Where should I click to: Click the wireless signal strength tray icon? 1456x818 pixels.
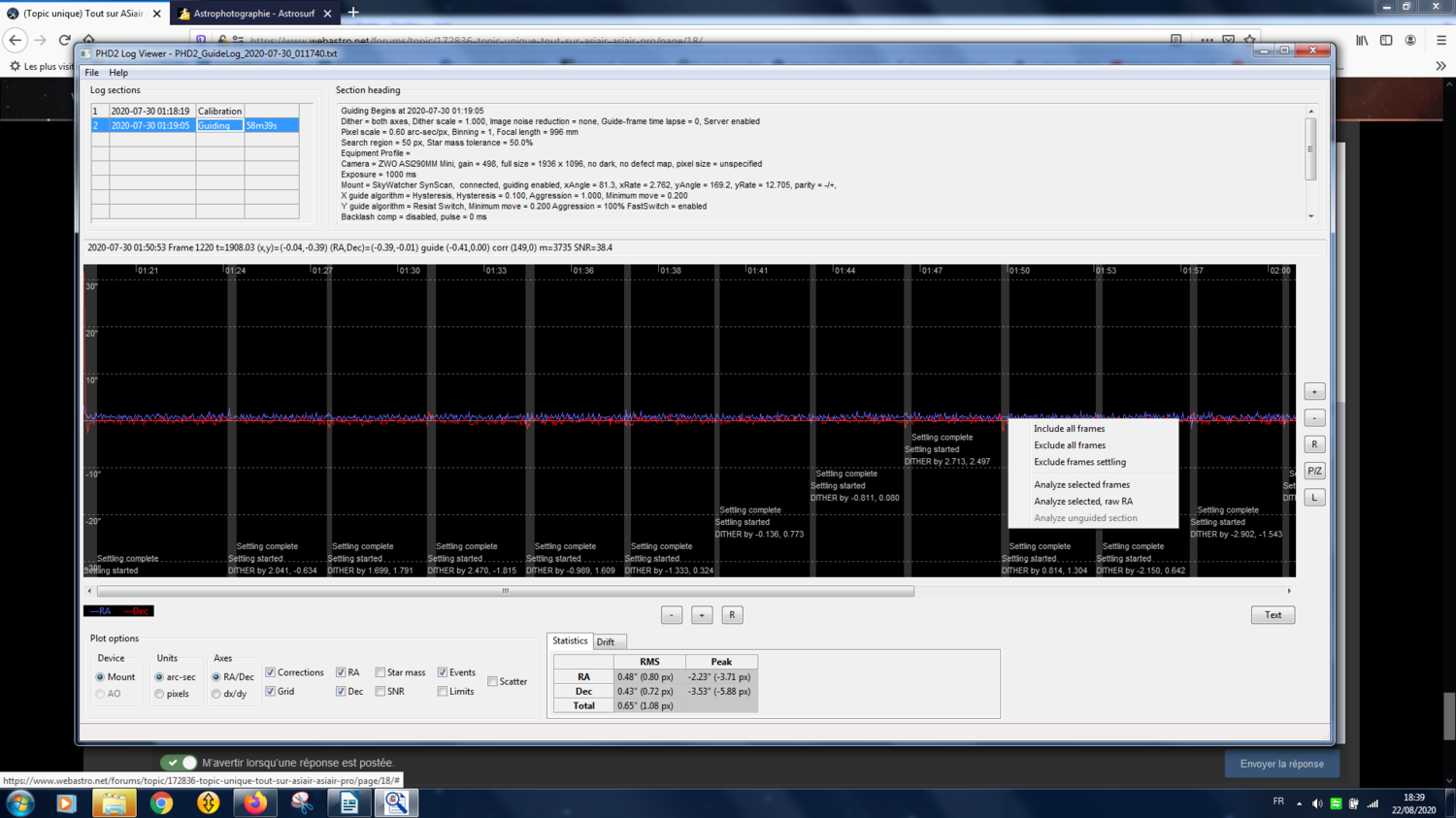coord(1373,803)
